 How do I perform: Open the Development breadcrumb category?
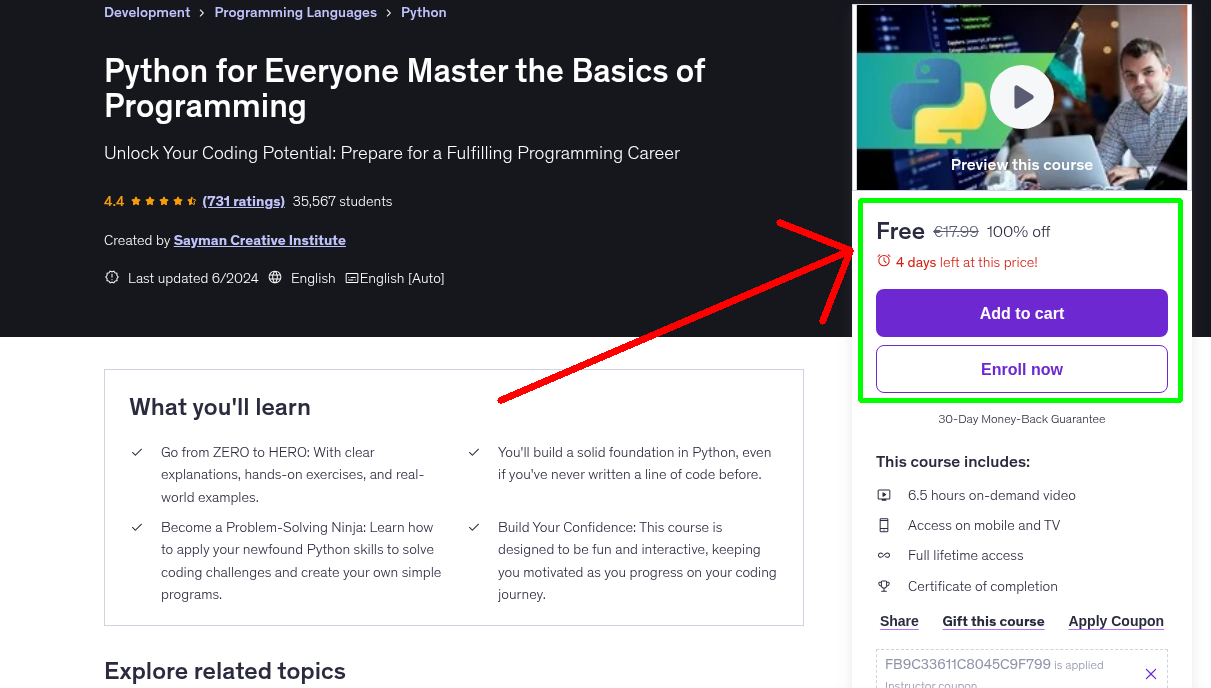pos(147,12)
